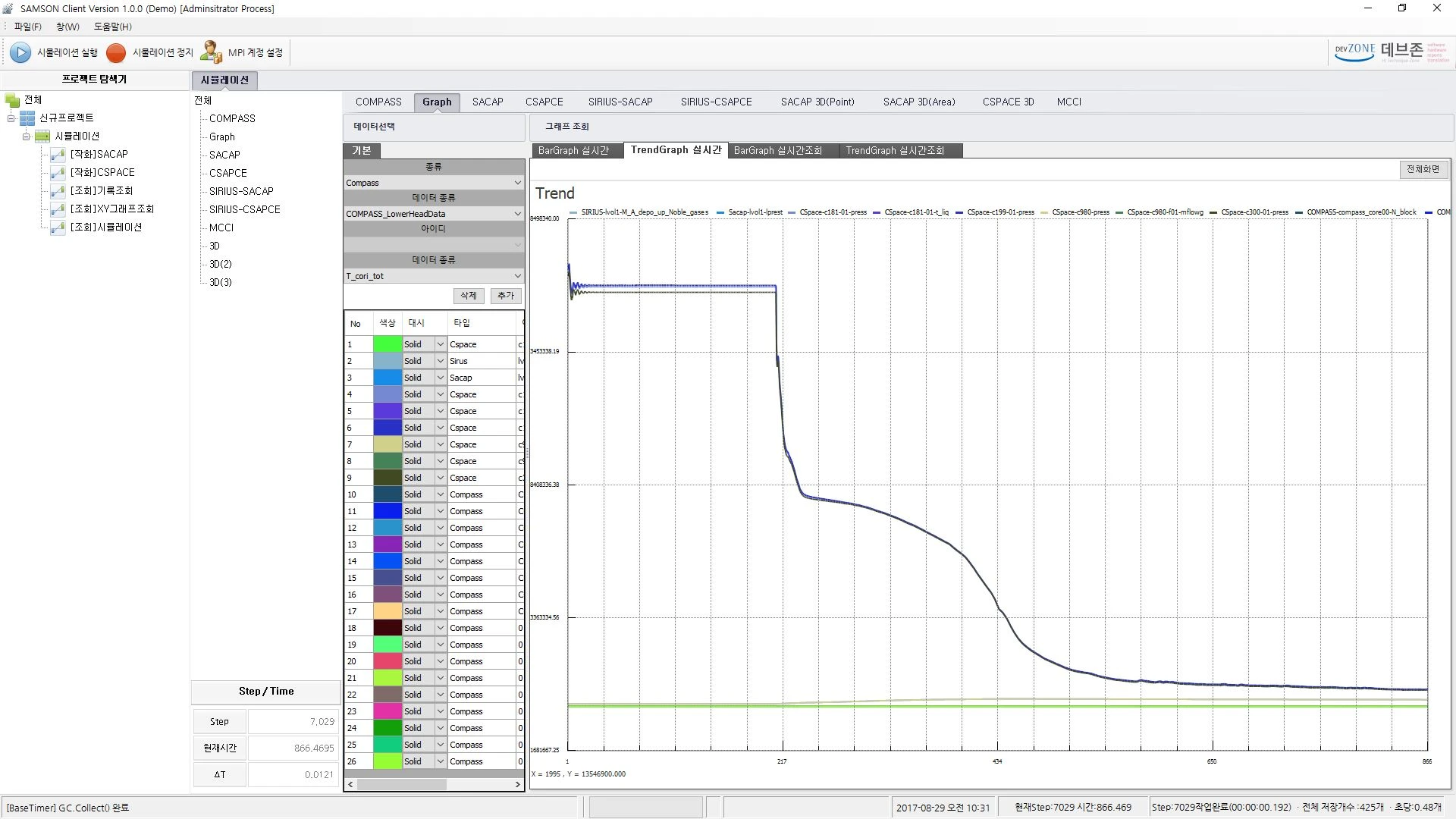Open the T_cori_tot data type dropdown
Viewport: 1456px width, 819px height.
tap(517, 276)
